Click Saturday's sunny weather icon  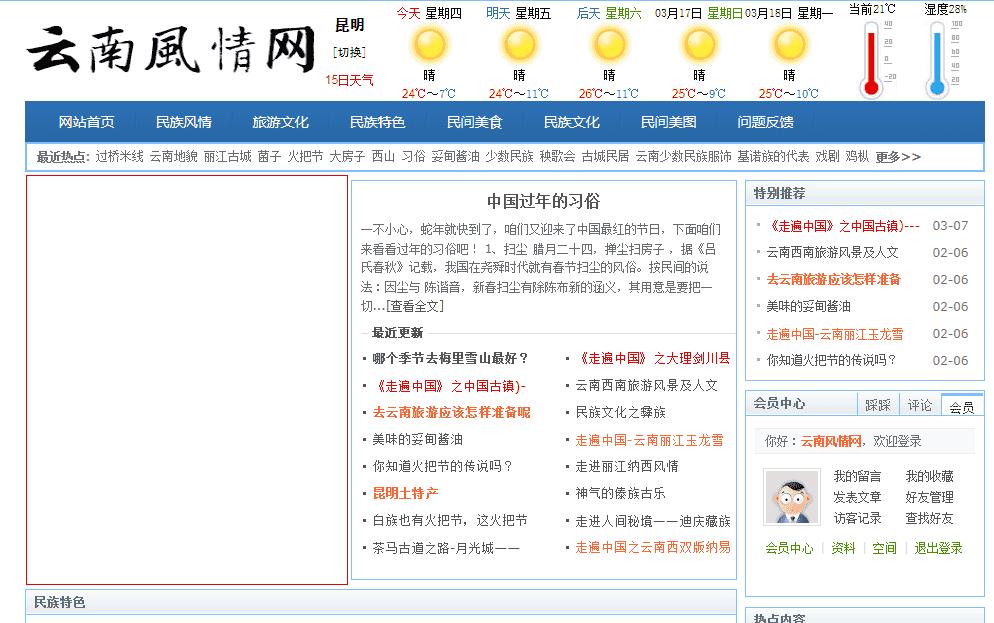click(610, 46)
